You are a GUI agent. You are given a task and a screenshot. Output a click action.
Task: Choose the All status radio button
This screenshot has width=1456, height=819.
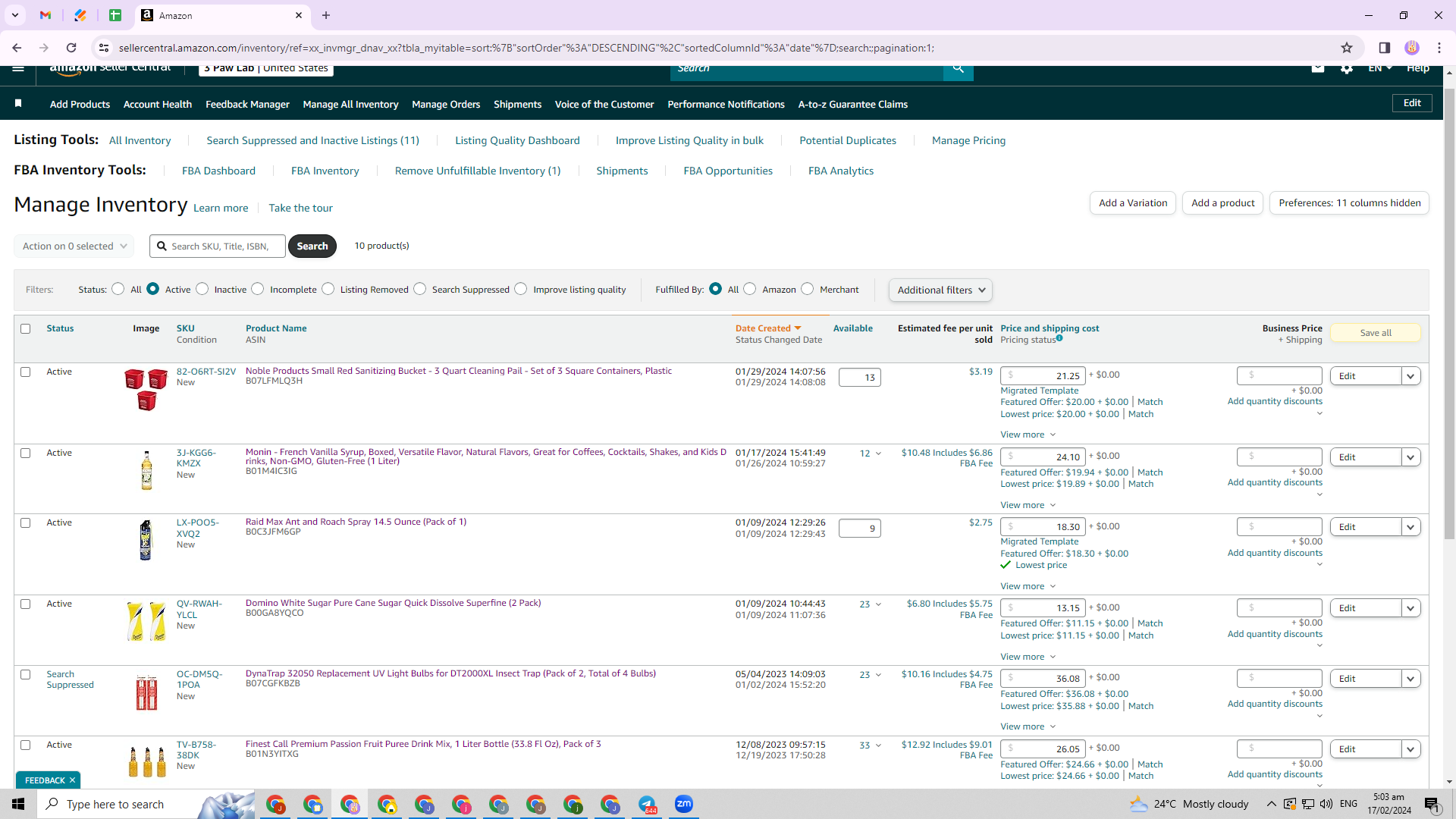tap(118, 289)
